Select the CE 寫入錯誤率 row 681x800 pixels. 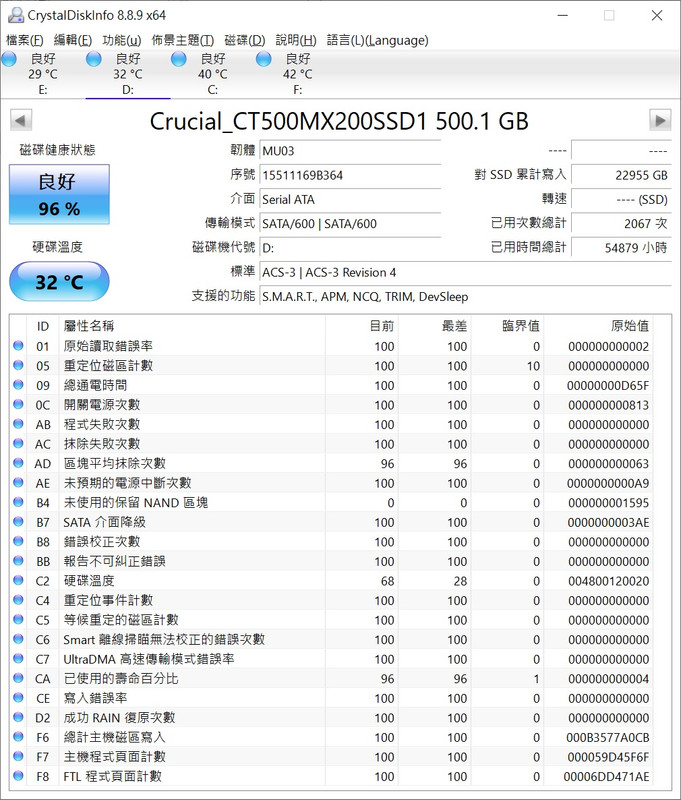tap(332, 698)
